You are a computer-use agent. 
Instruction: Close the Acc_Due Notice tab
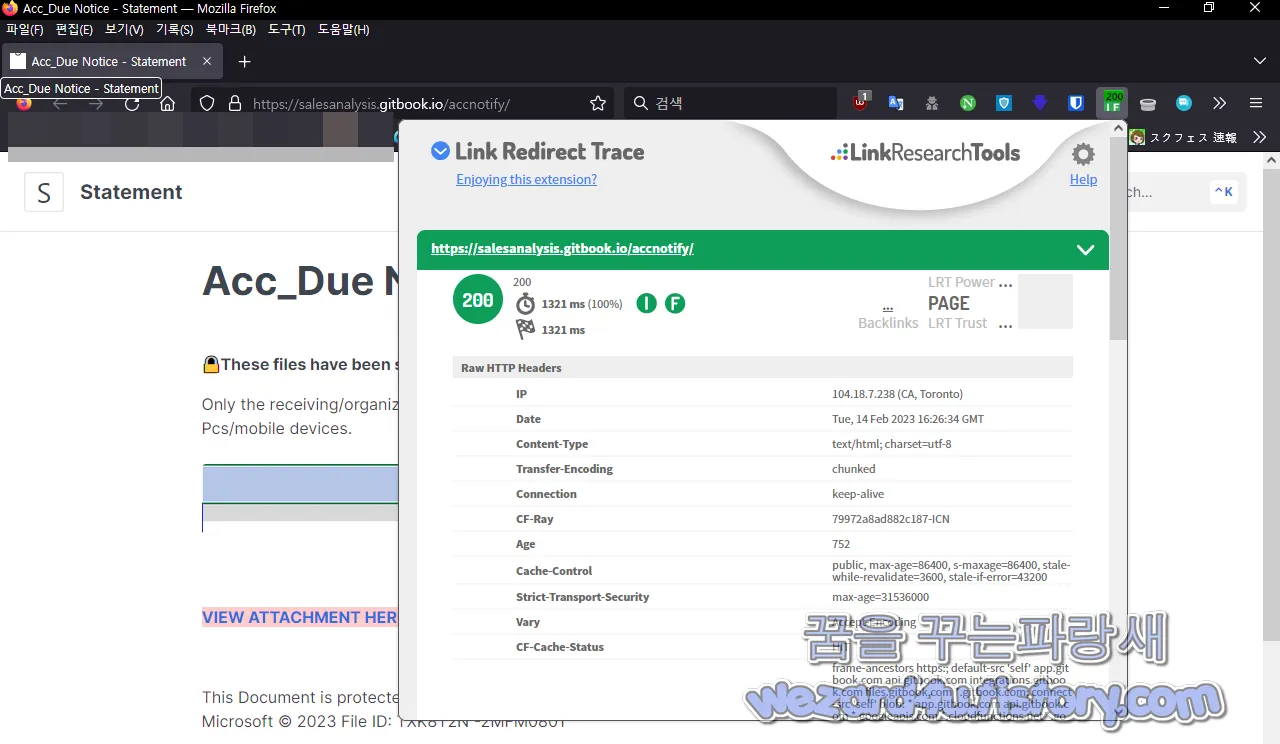click(x=207, y=61)
